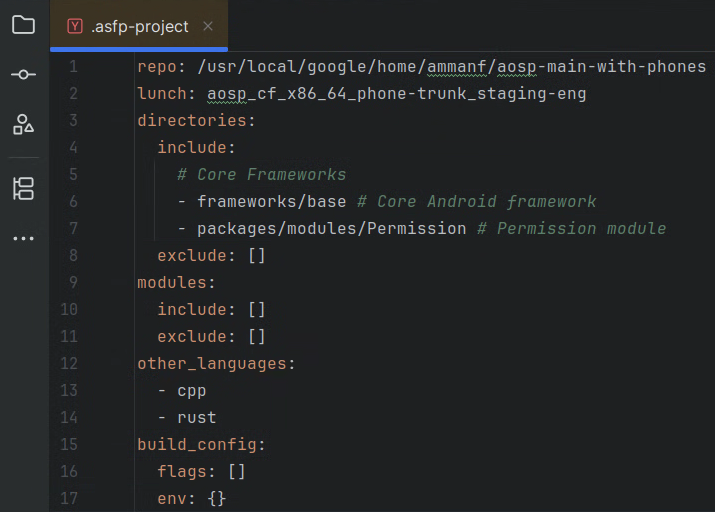Open the Commit tool window icon
The image size is (715, 512).
click(x=23, y=75)
